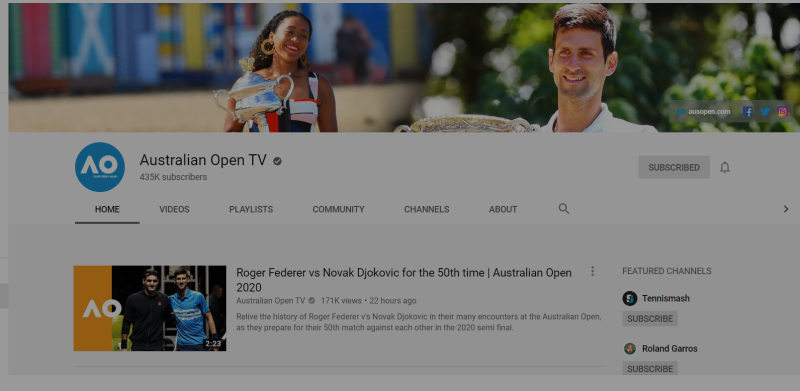Click the 435K subscribers text
Screen dimensions: 800x391
pos(173,177)
